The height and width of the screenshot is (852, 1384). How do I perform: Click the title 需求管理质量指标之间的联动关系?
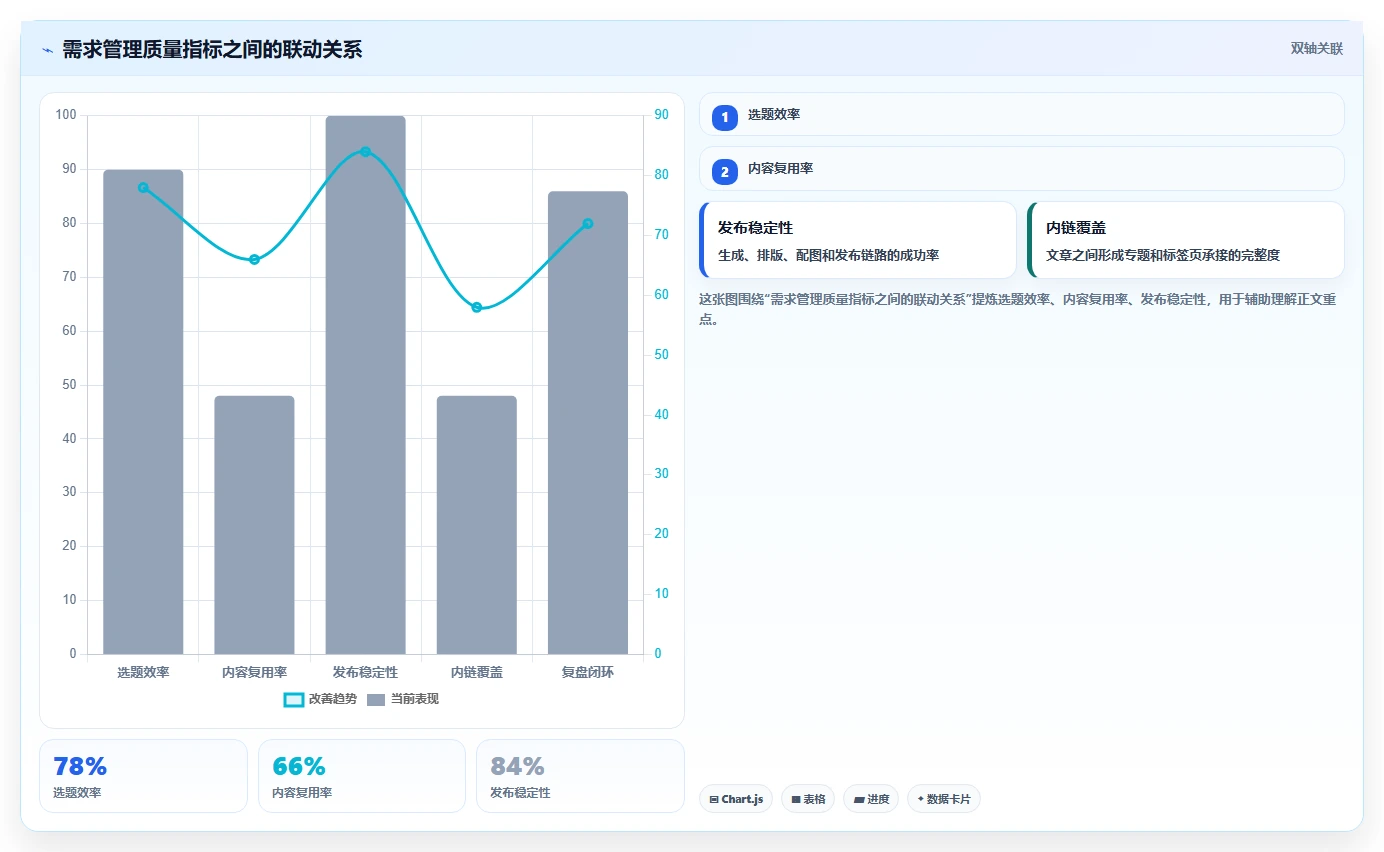[x=212, y=49]
